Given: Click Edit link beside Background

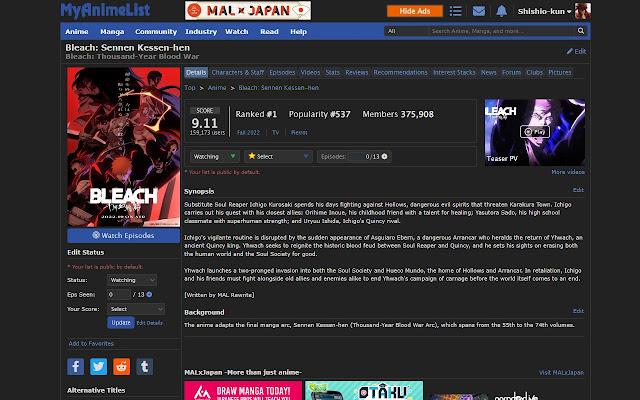Looking at the screenshot, I should [x=578, y=311].
